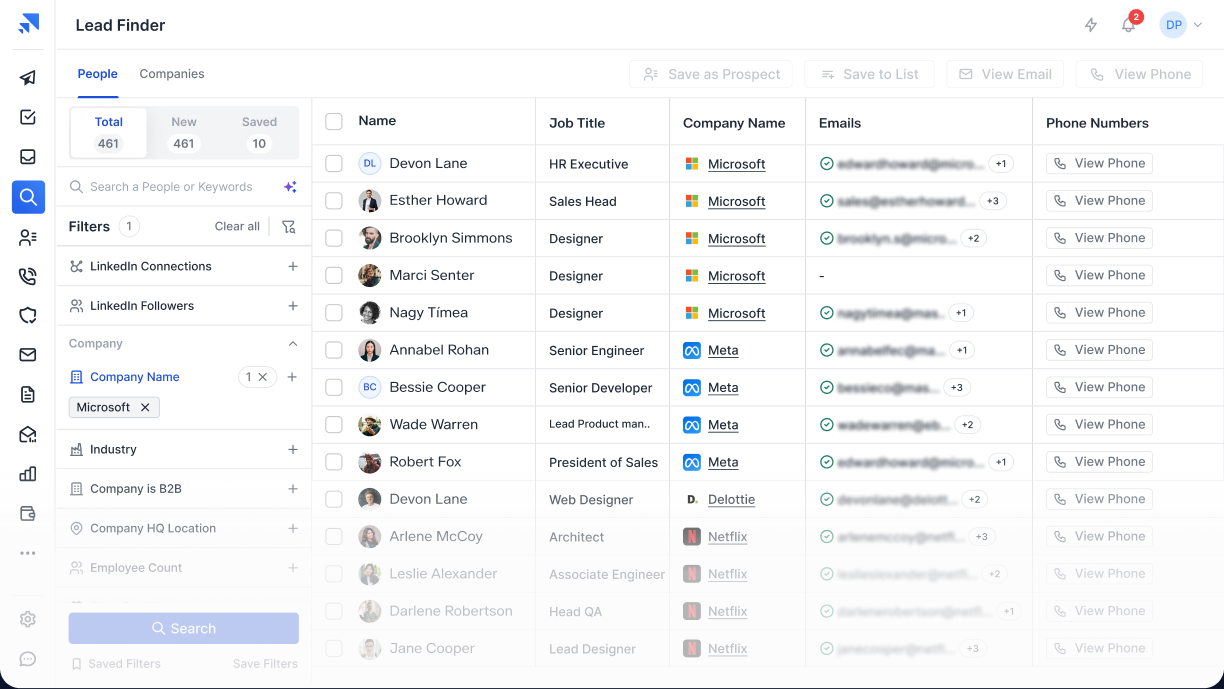This screenshot has height=689, width=1224.
Task: Check the box for Marci Senter
Action: 334,275
